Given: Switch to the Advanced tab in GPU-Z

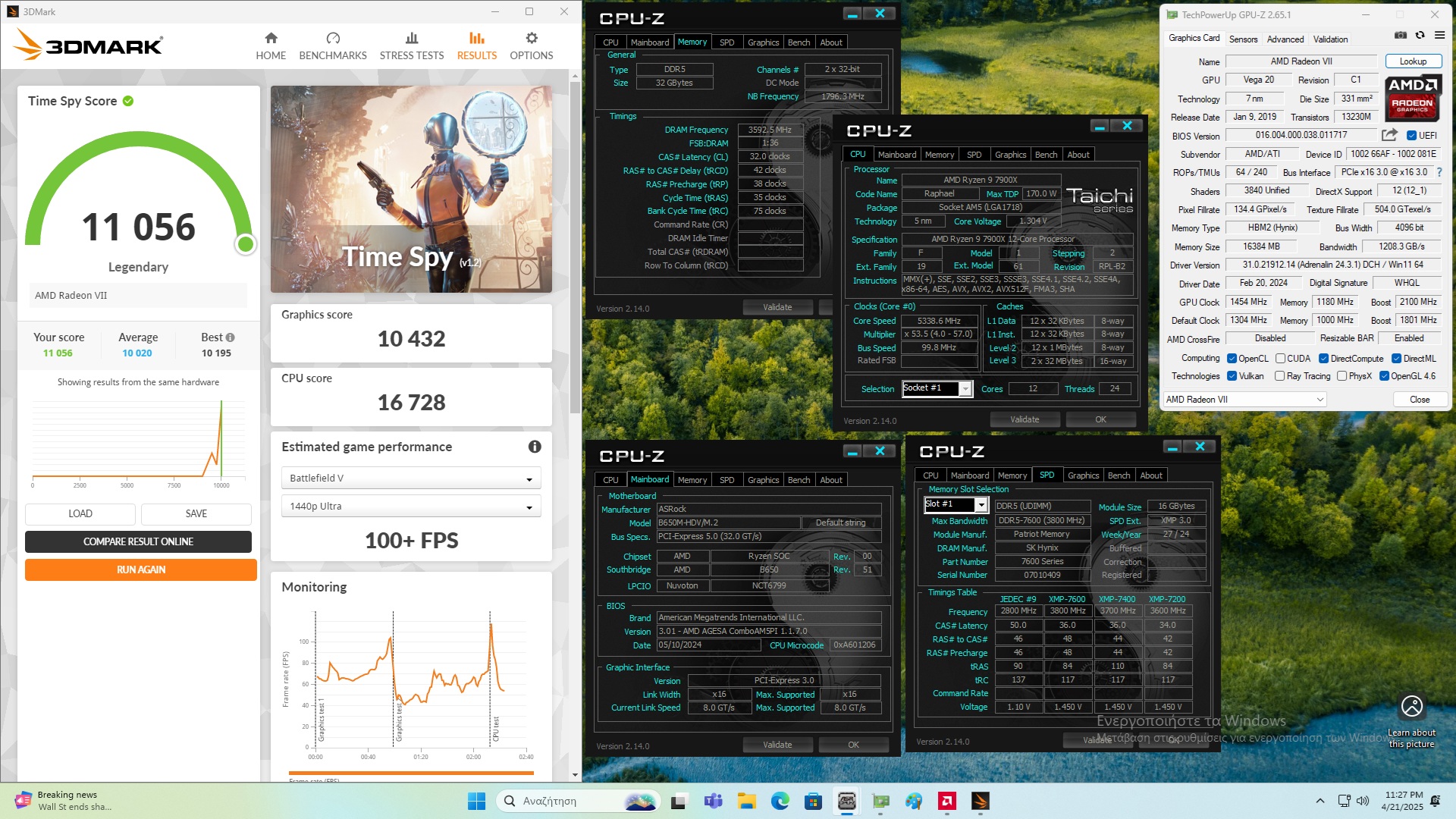Looking at the screenshot, I should [1285, 39].
